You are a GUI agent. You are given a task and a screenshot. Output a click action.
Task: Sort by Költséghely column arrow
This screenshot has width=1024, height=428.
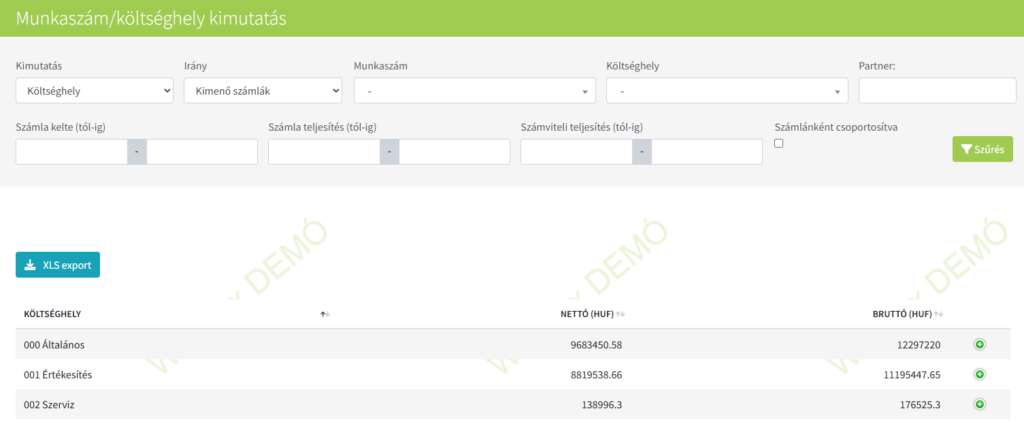(x=325, y=314)
